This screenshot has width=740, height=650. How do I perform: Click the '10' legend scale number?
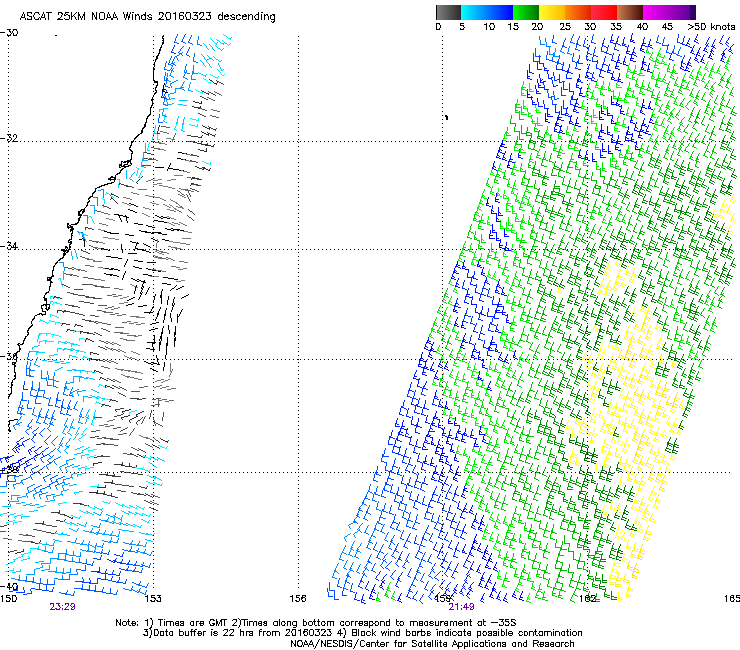click(489, 27)
